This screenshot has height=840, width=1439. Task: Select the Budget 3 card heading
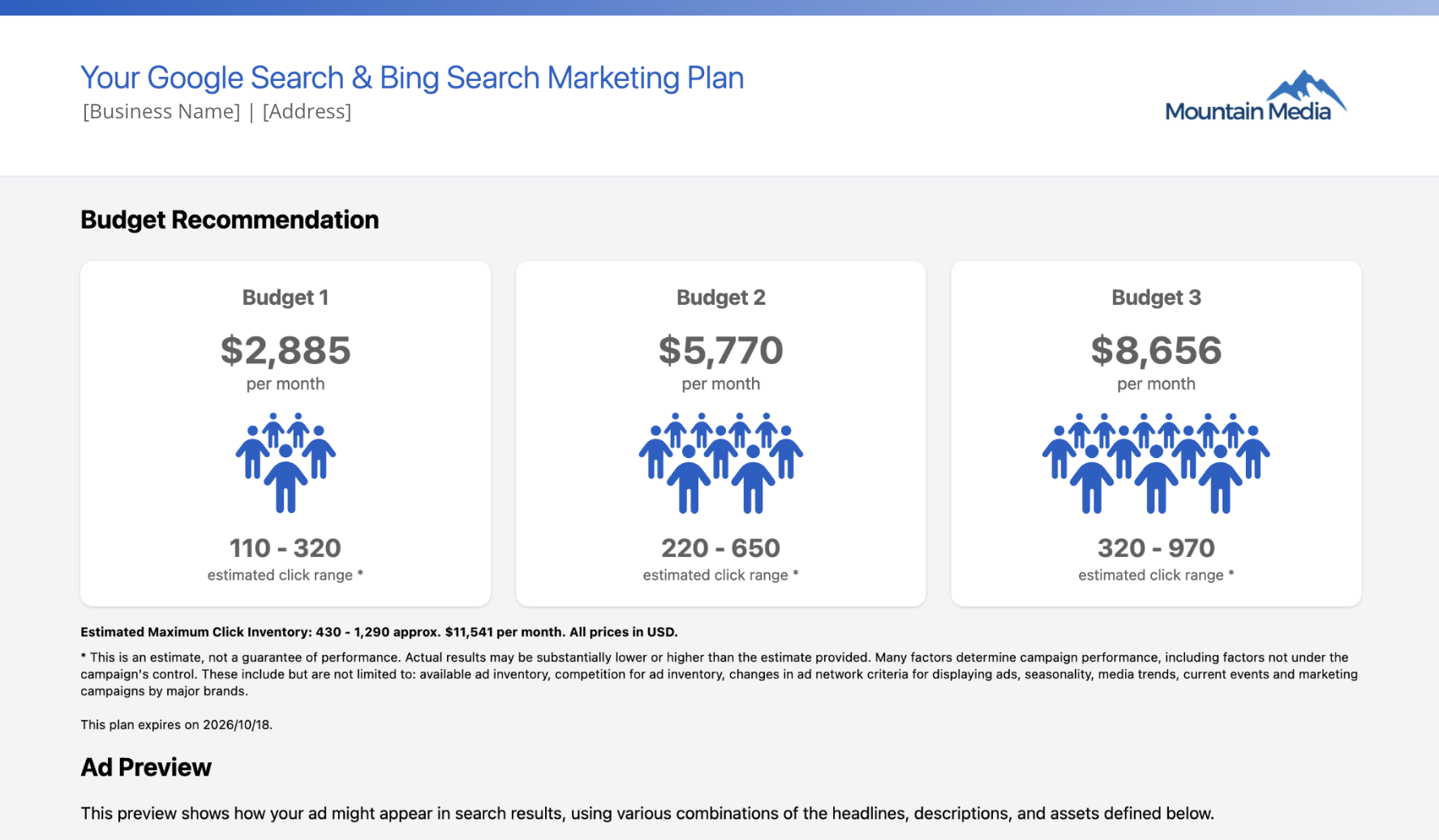[x=1156, y=298]
